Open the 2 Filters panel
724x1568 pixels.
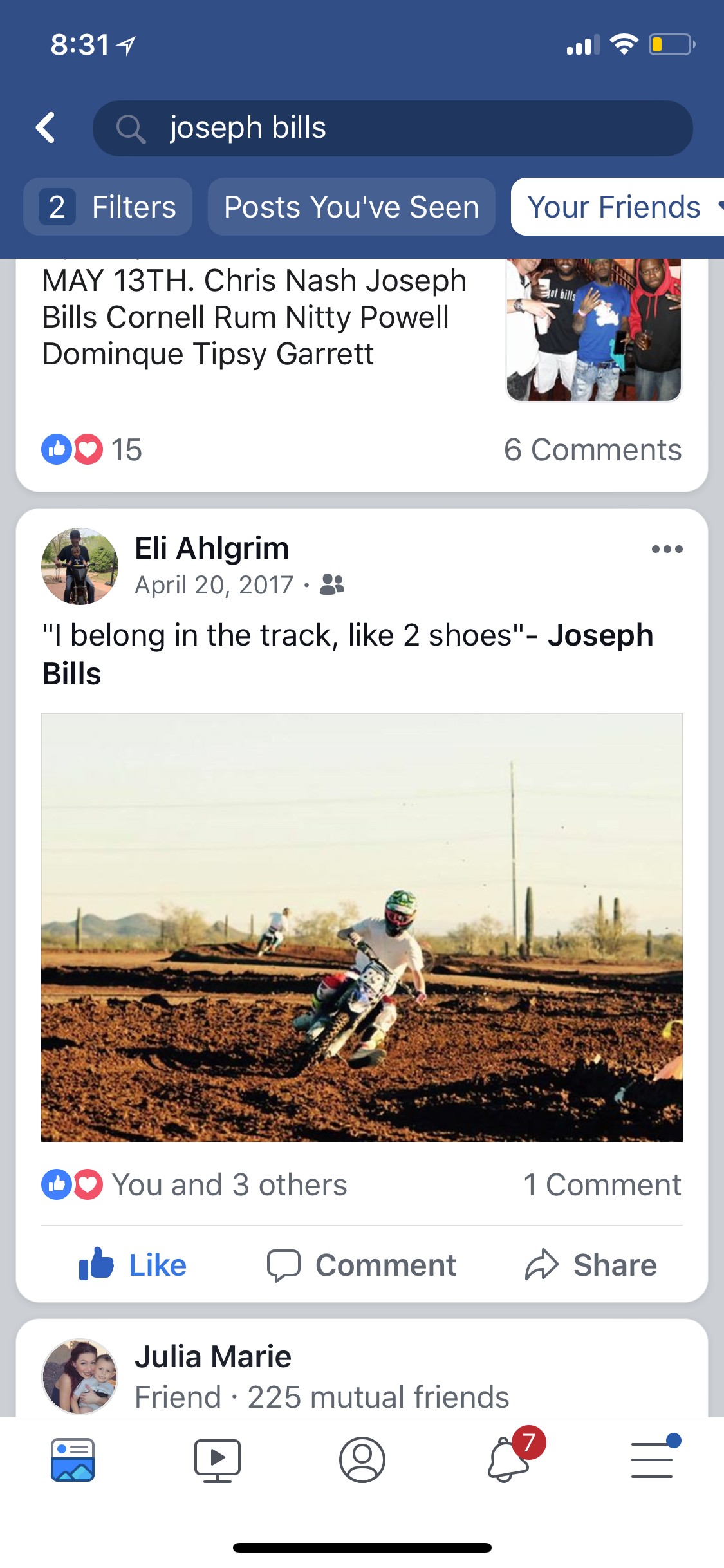pyautogui.click(x=107, y=207)
